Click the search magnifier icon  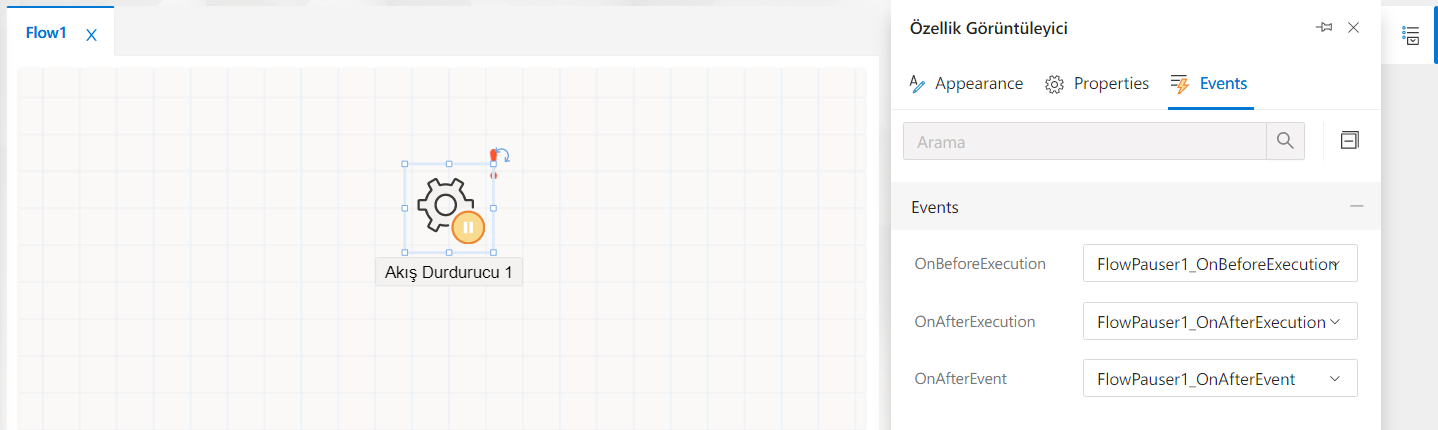tap(1285, 141)
